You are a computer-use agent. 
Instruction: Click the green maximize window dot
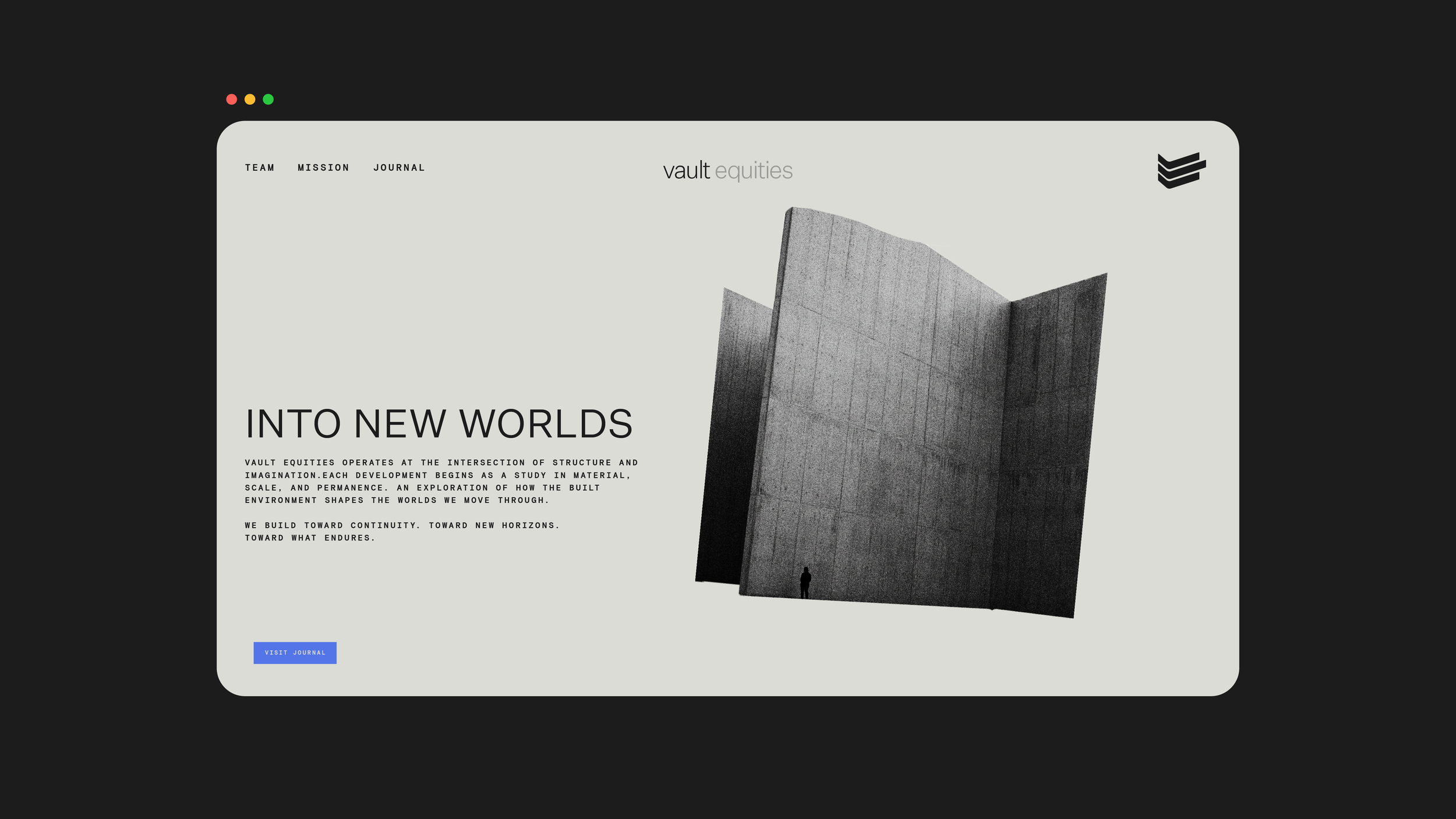(x=268, y=100)
